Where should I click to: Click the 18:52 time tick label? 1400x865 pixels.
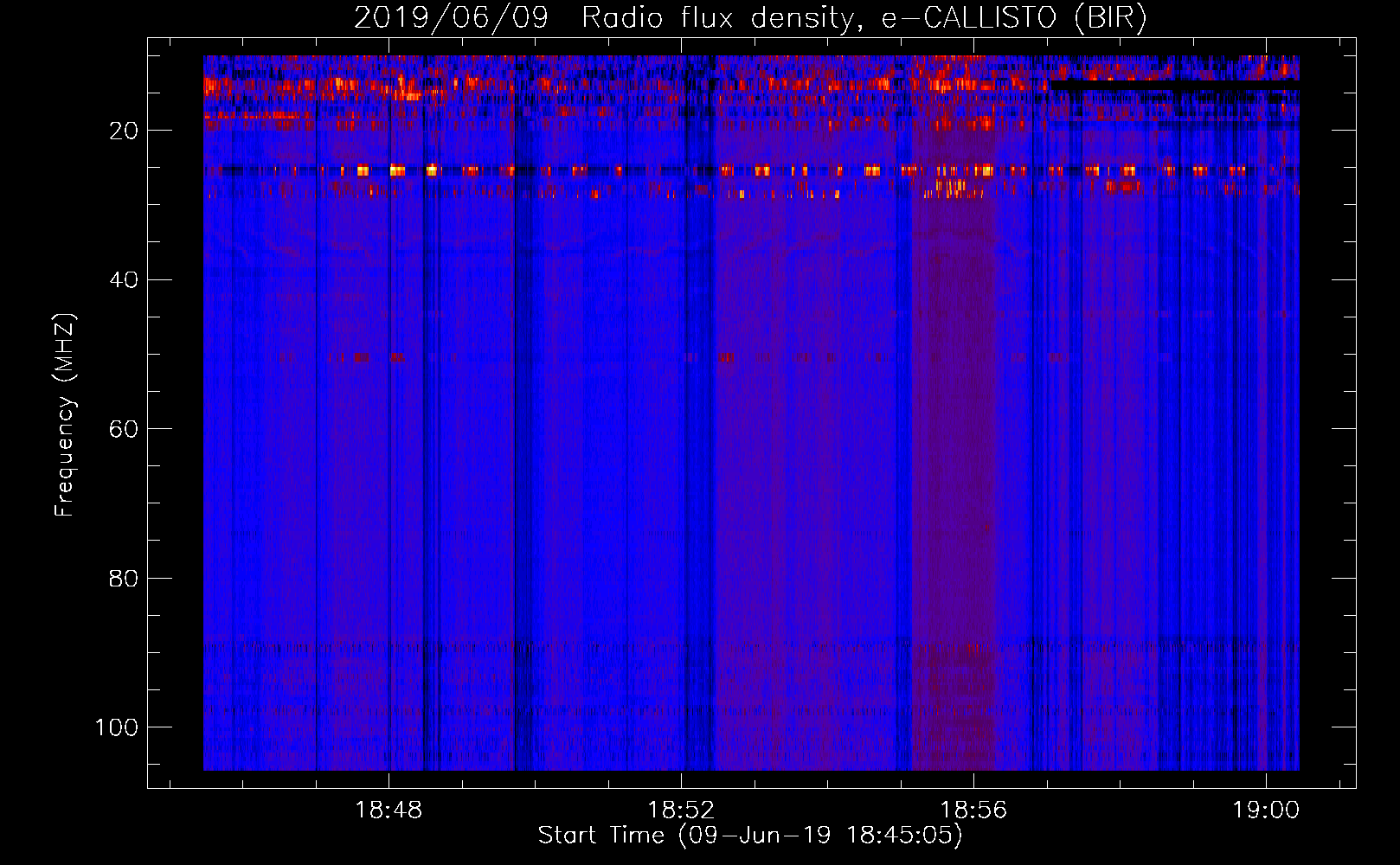tap(681, 811)
